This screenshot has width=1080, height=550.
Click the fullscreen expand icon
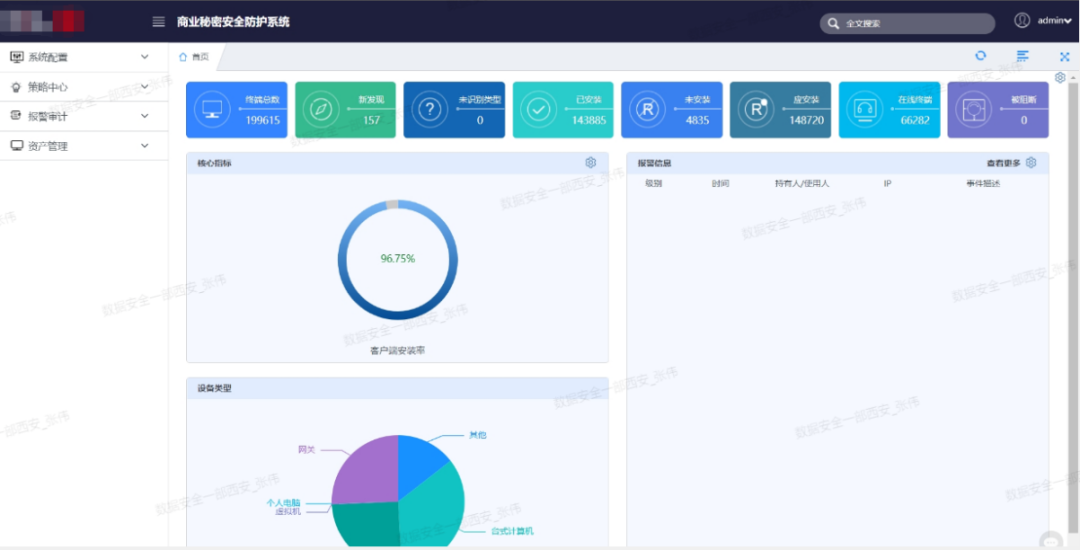pyautogui.click(x=1064, y=57)
